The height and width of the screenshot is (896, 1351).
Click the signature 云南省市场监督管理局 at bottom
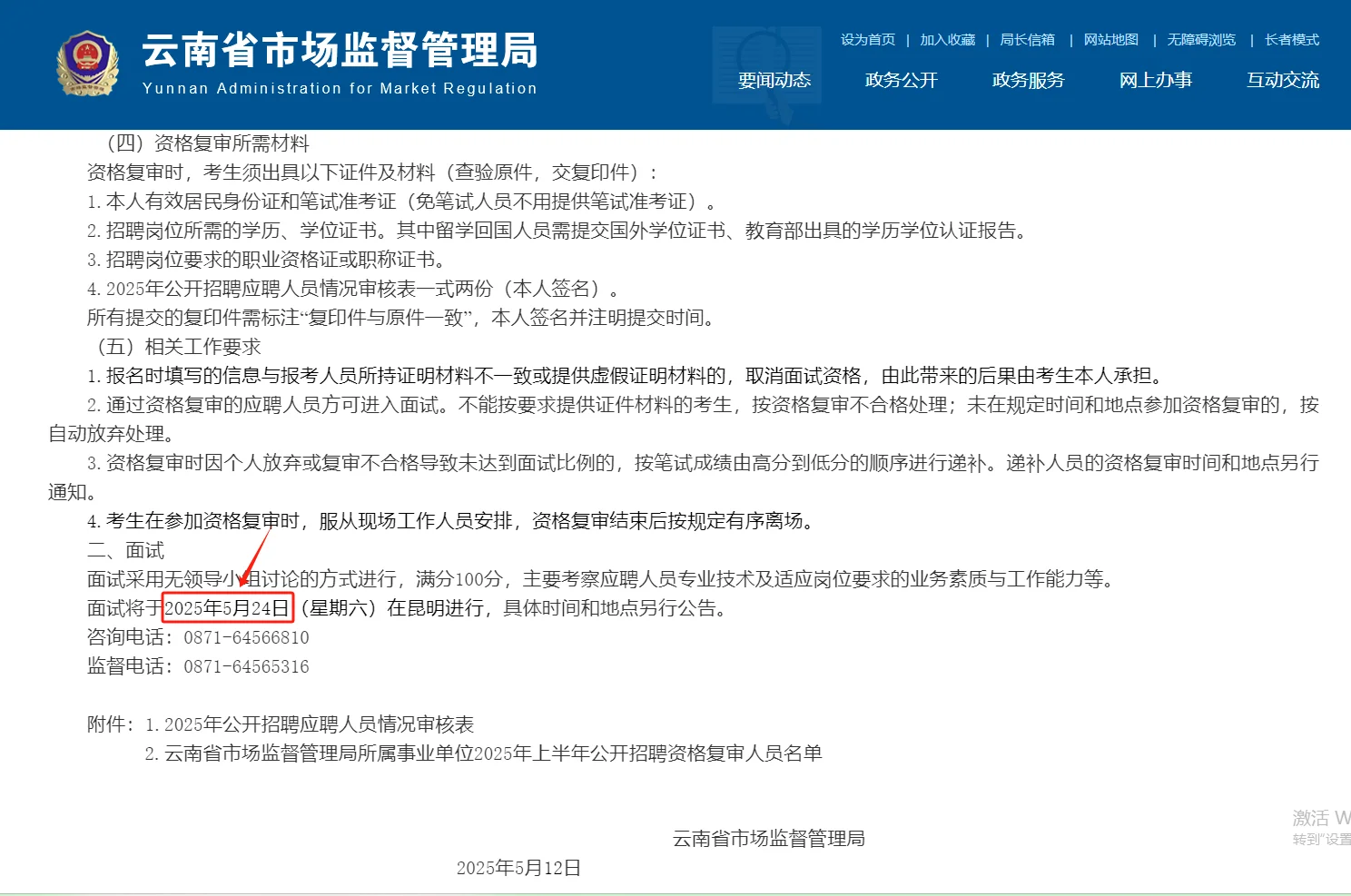pos(769,839)
